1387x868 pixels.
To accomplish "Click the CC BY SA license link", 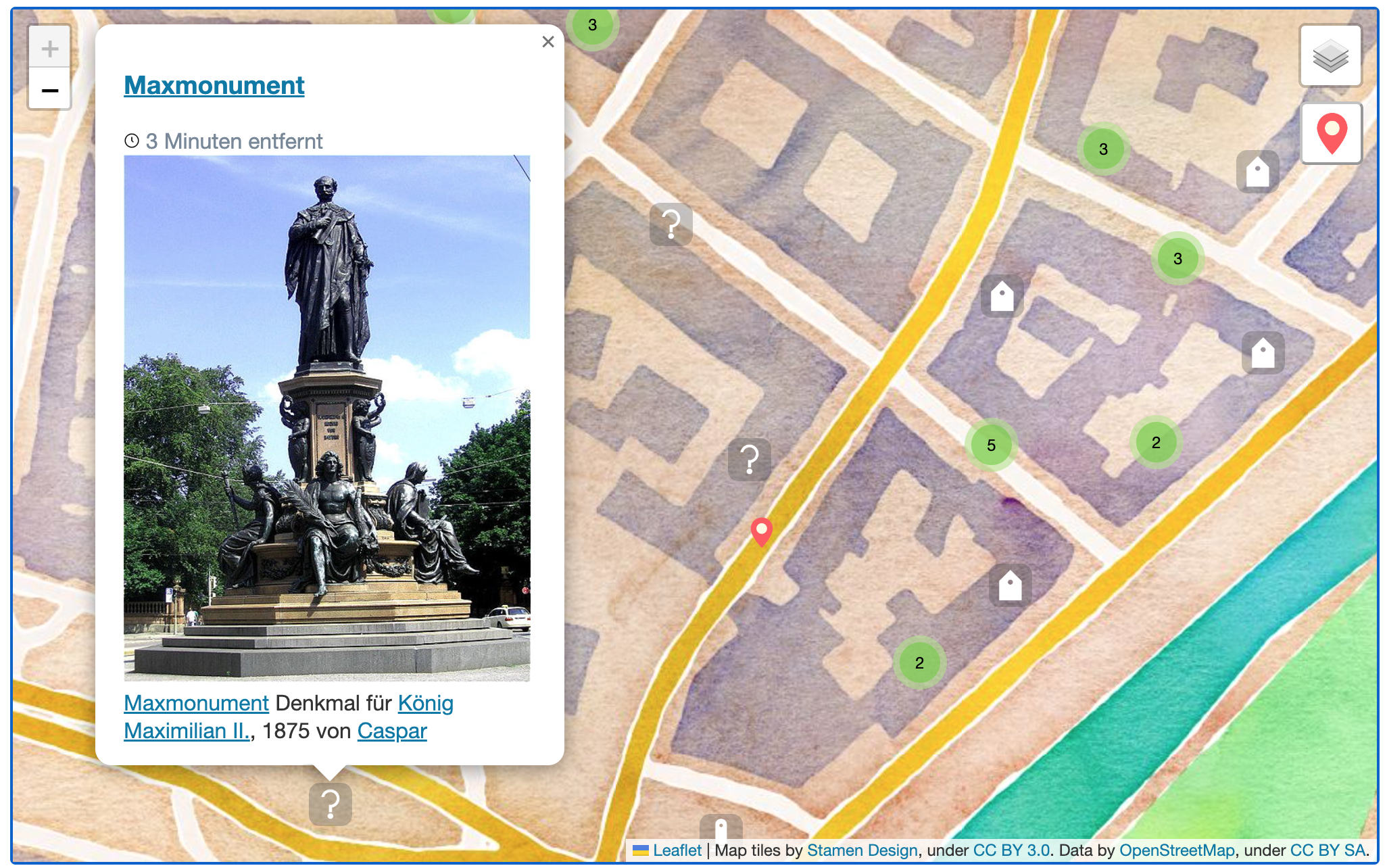I will [1328, 850].
